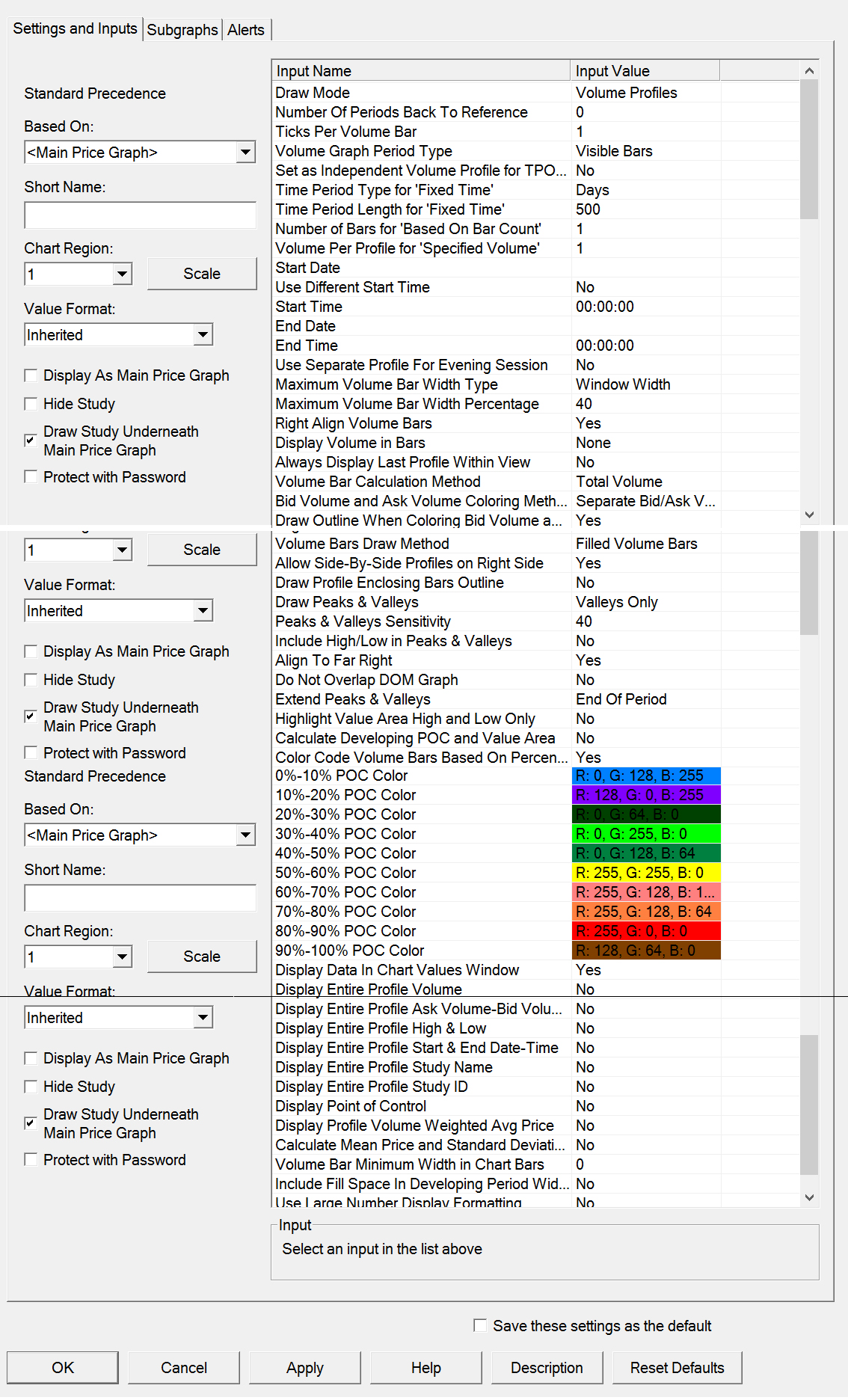Check the topmost Hide Study checkbox
Screen dimensions: 848x1400
pyautogui.click(x=31, y=404)
